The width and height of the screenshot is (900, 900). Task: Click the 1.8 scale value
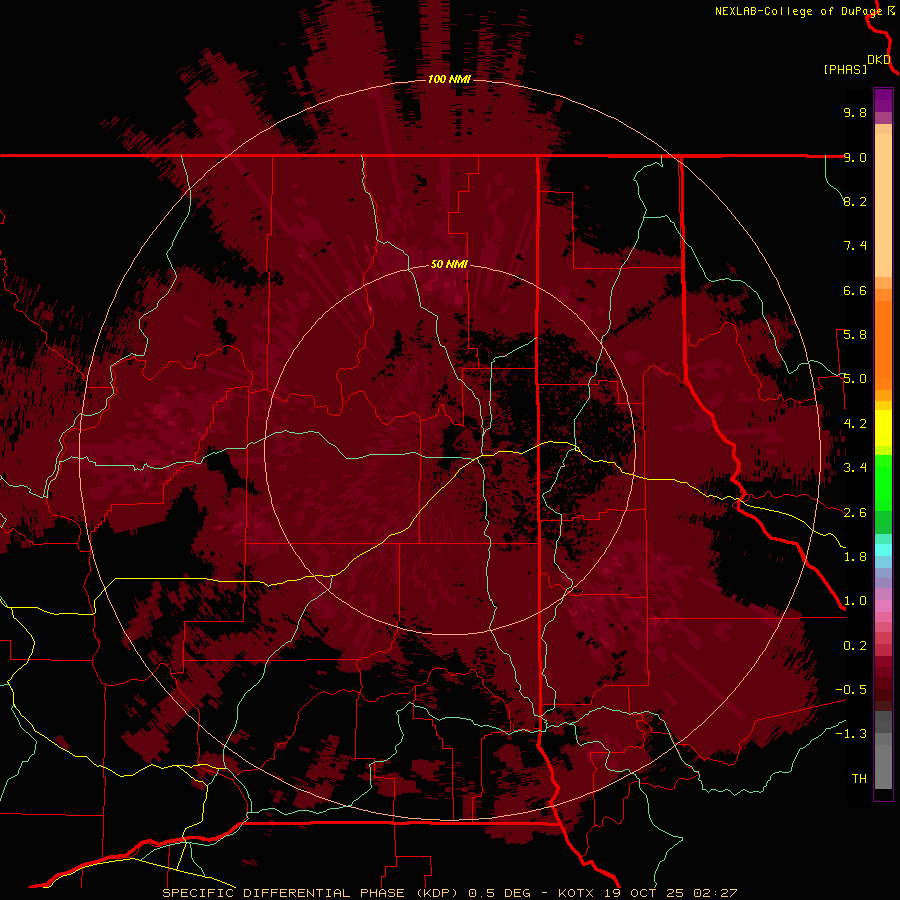[855, 557]
